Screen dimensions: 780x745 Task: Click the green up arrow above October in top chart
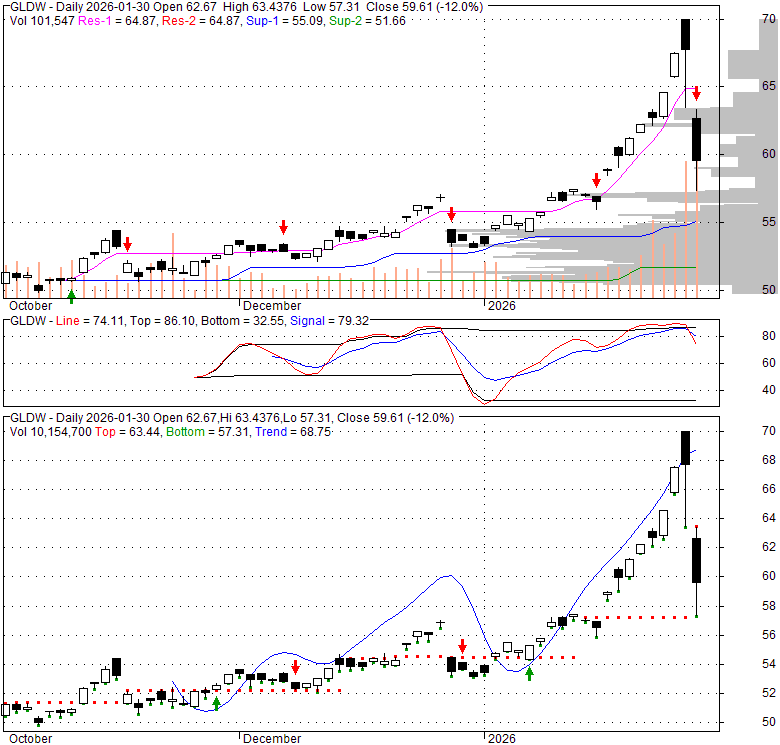[70, 295]
